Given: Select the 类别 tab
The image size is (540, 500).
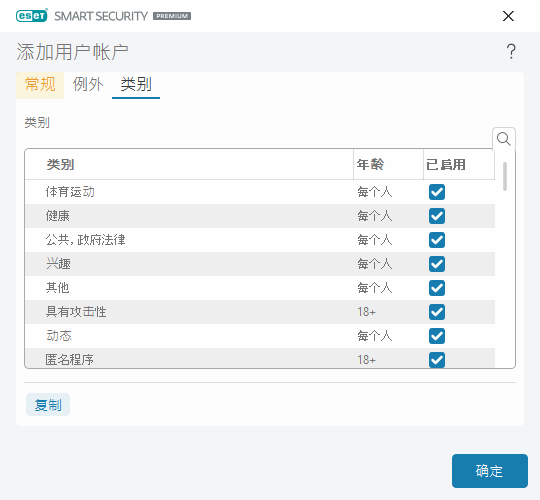Looking at the screenshot, I should pyautogui.click(x=136, y=85).
